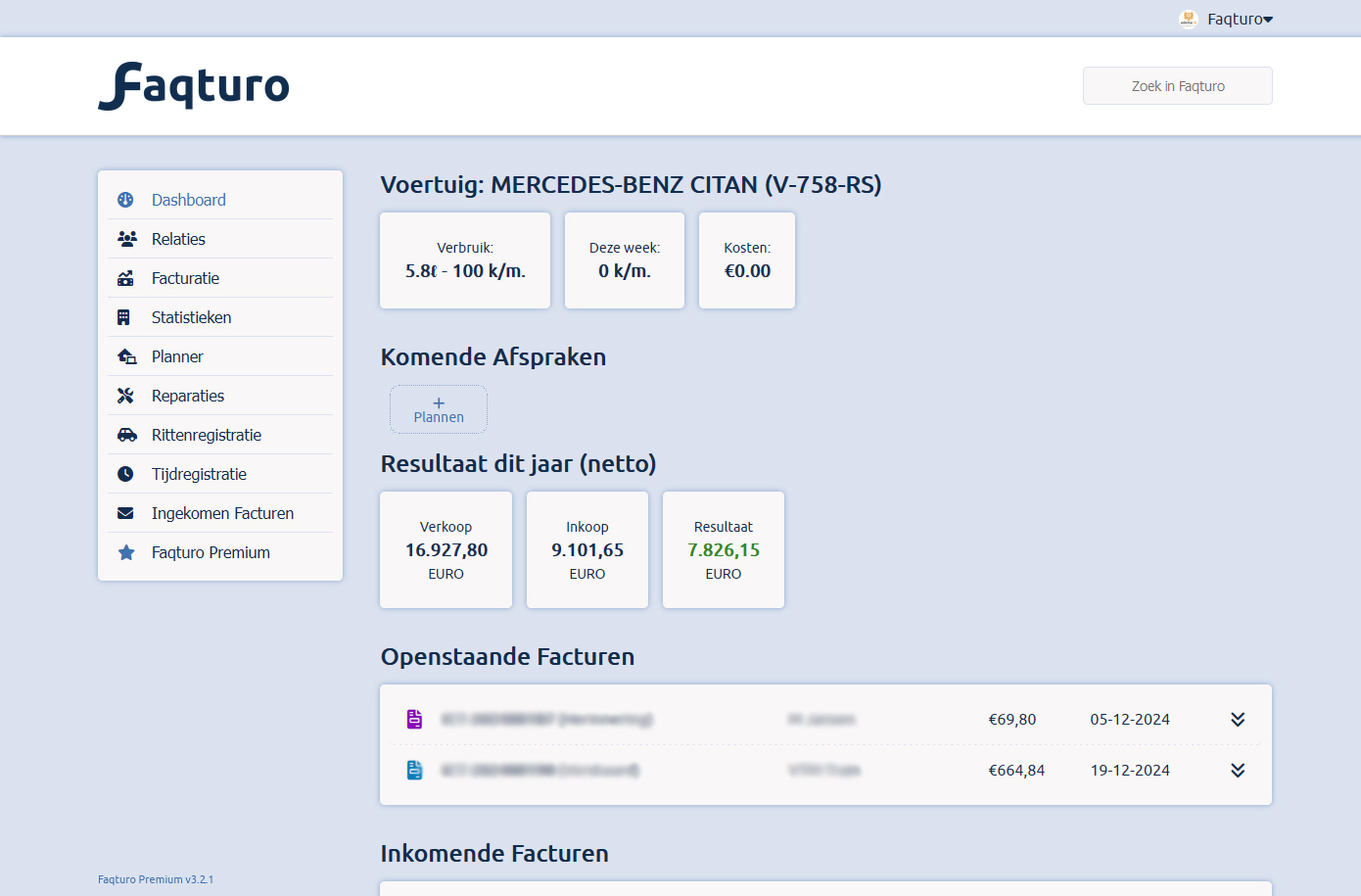
Task: Click the Relaties people icon
Action: tap(126, 239)
